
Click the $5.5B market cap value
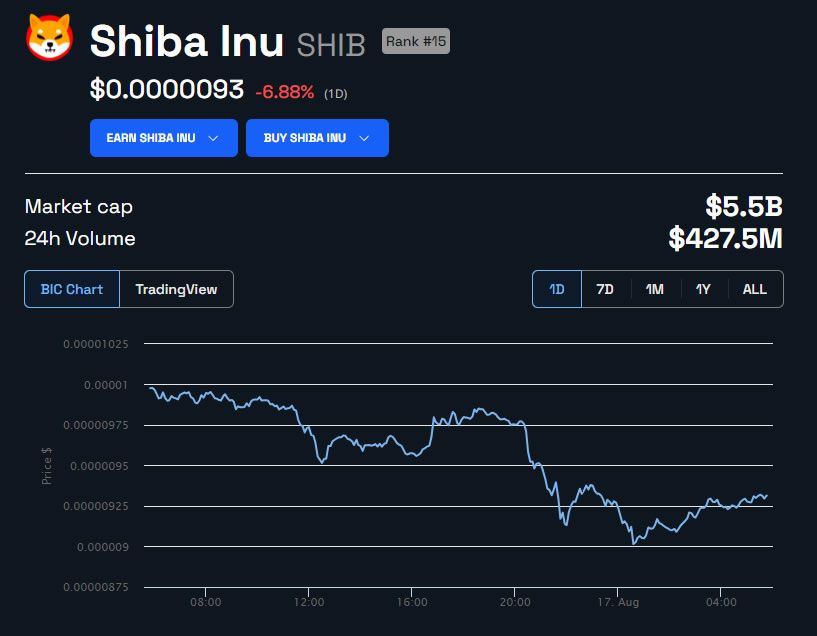pos(743,207)
